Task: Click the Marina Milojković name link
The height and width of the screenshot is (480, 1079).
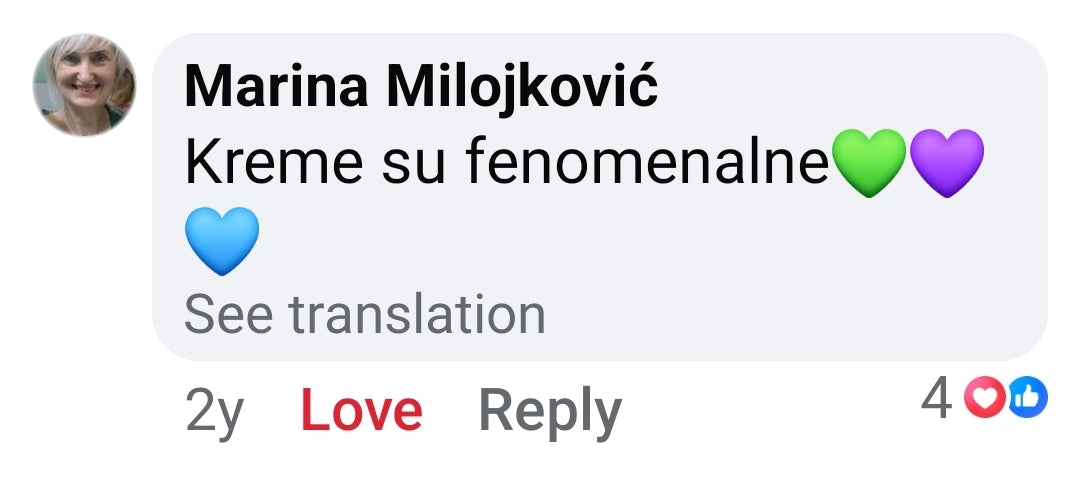Action: pos(421,88)
